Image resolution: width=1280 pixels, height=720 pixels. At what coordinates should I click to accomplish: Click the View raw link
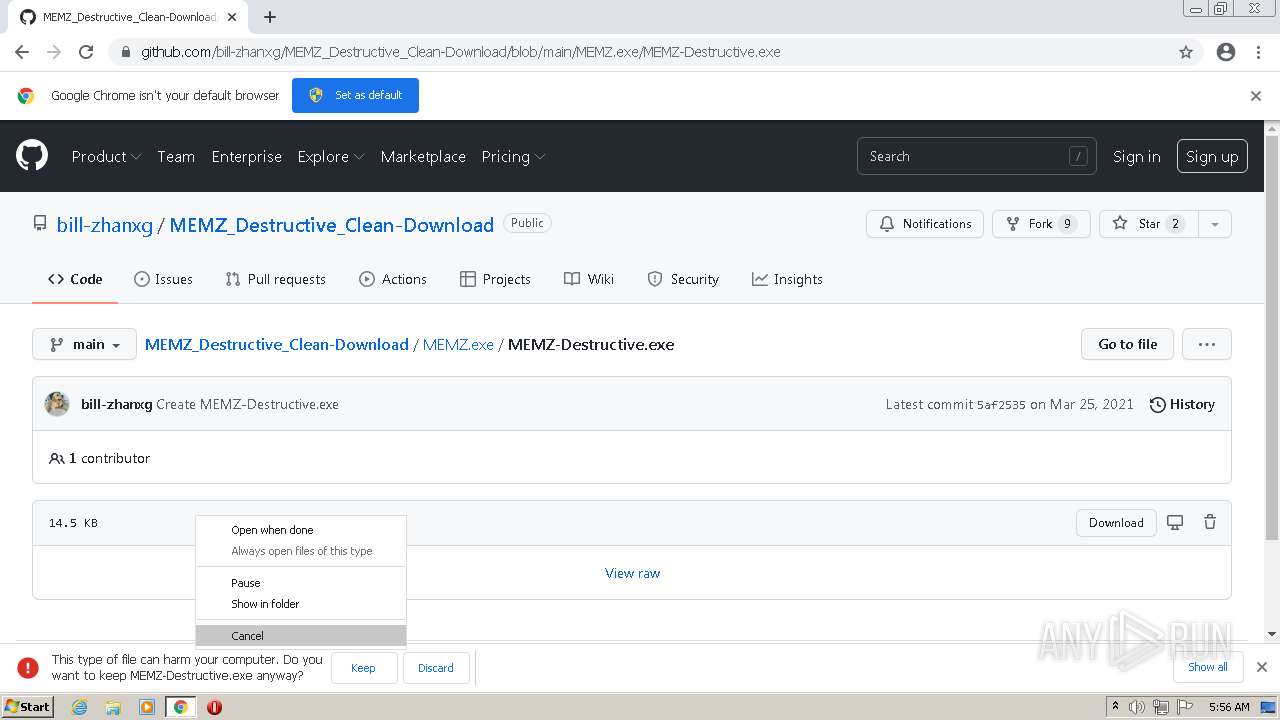coord(632,573)
